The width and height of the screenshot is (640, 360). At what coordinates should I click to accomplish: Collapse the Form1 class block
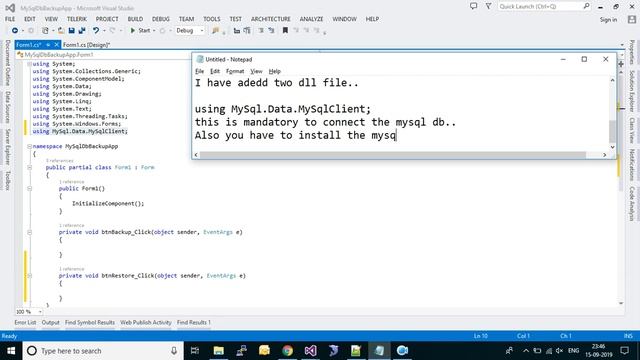(29, 167)
